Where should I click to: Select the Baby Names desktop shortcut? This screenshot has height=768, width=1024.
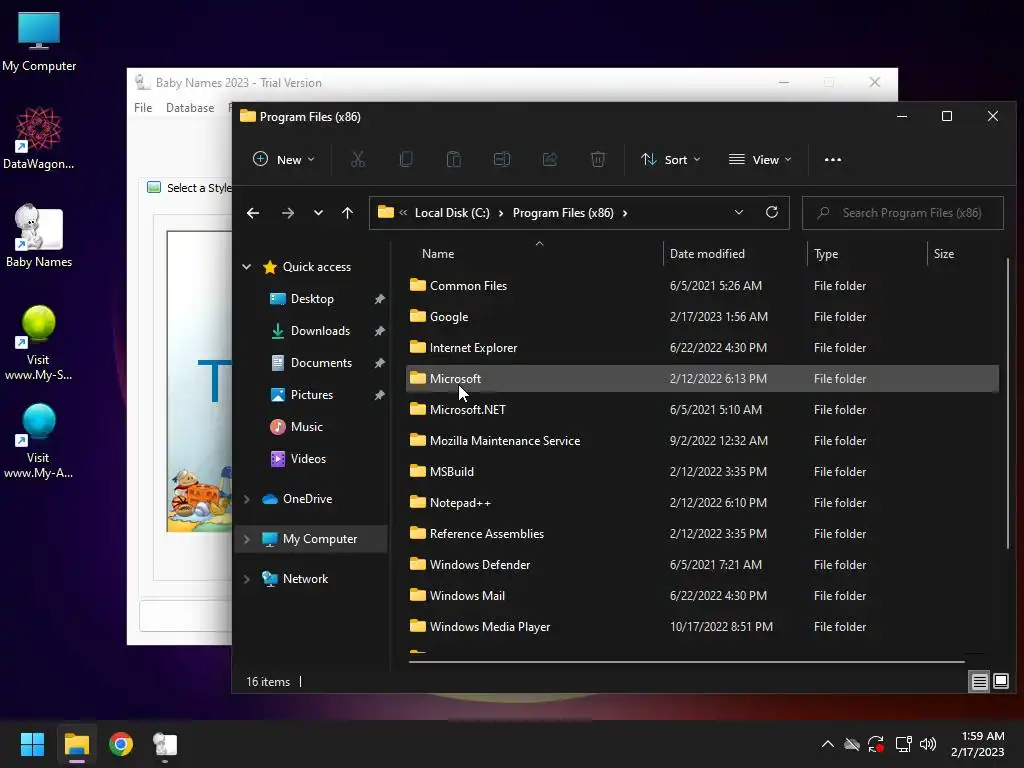pyautogui.click(x=39, y=236)
